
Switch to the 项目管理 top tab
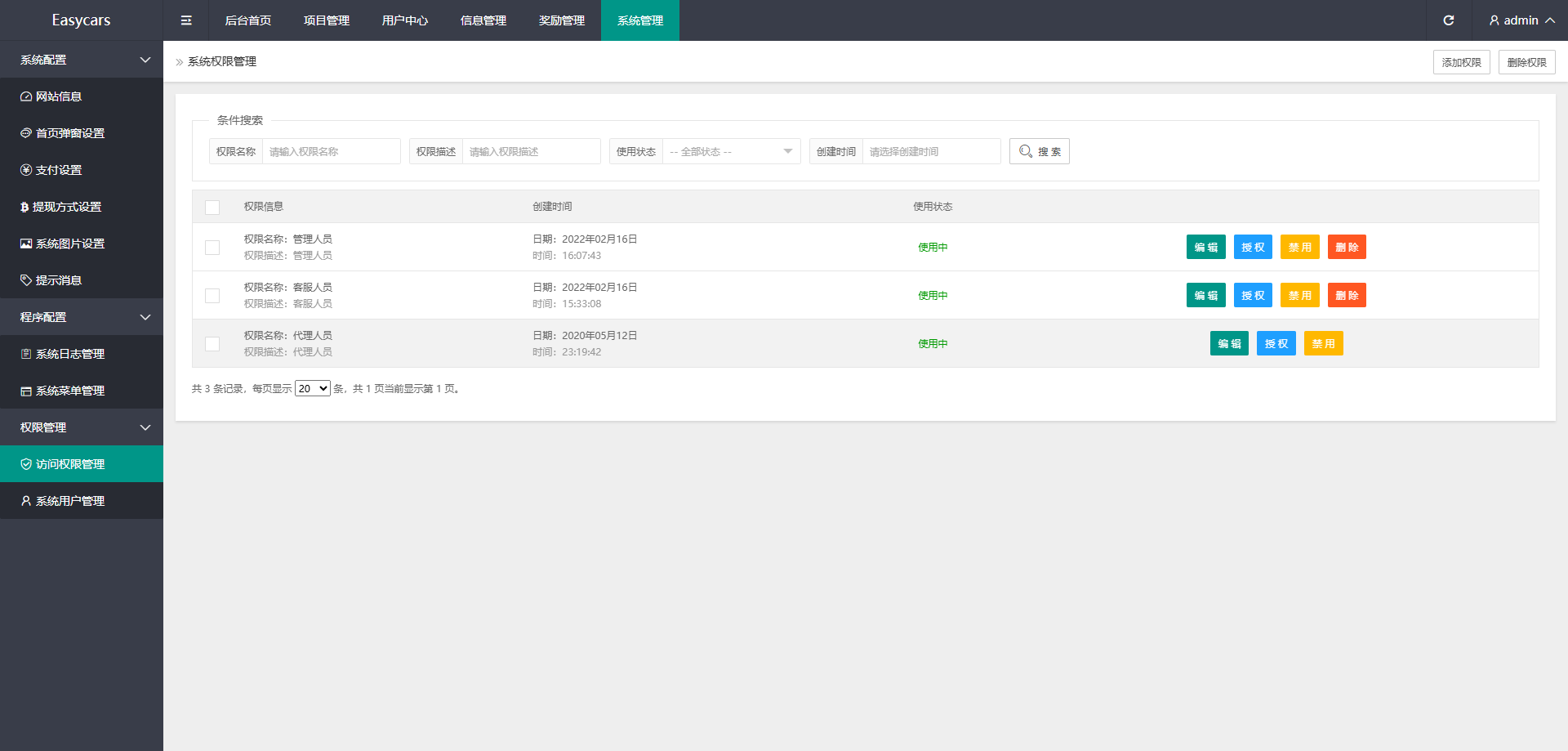click(x=326, y=20)
